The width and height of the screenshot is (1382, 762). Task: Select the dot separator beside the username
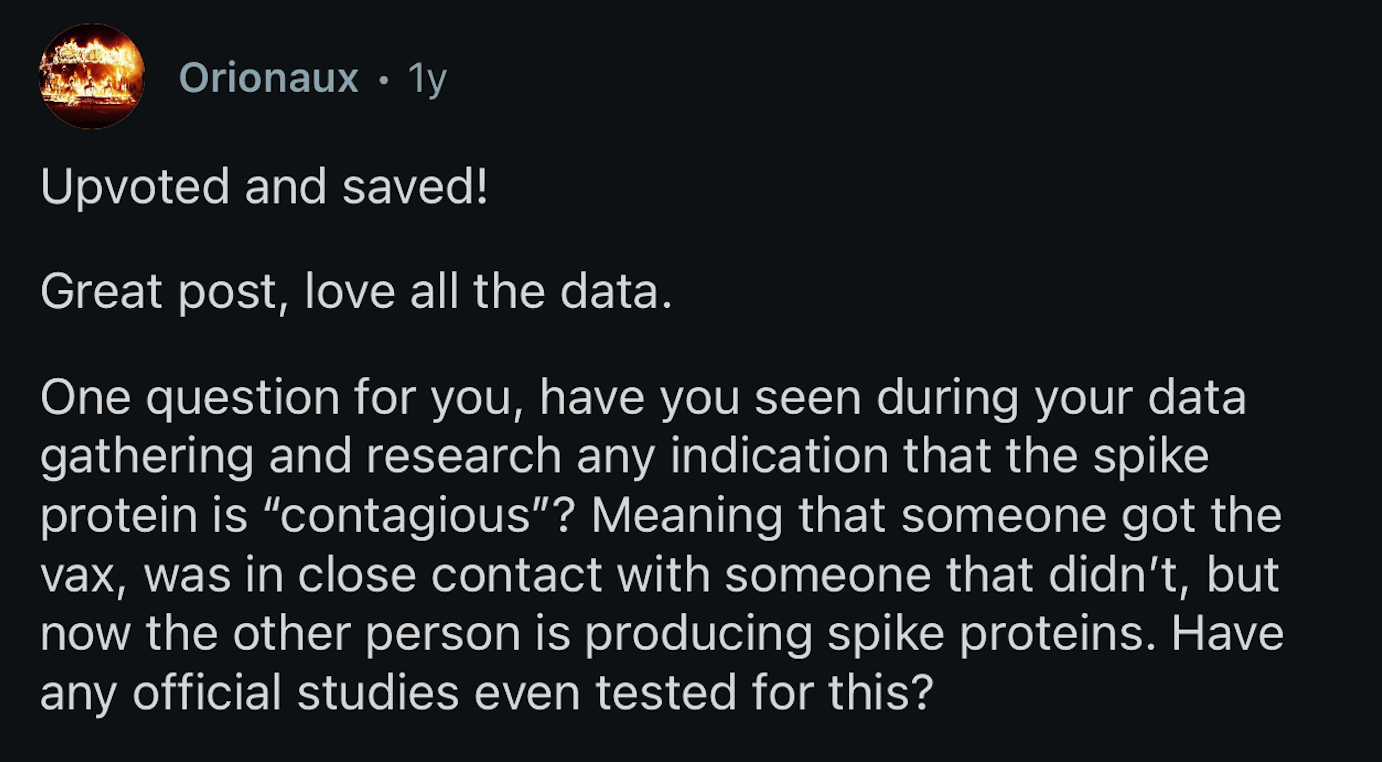coord(384,80)
